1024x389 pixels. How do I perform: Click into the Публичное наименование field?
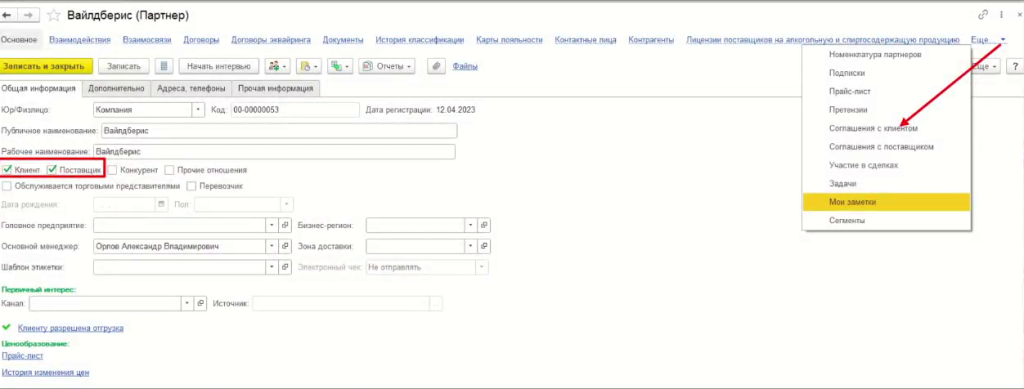point(279,131)
